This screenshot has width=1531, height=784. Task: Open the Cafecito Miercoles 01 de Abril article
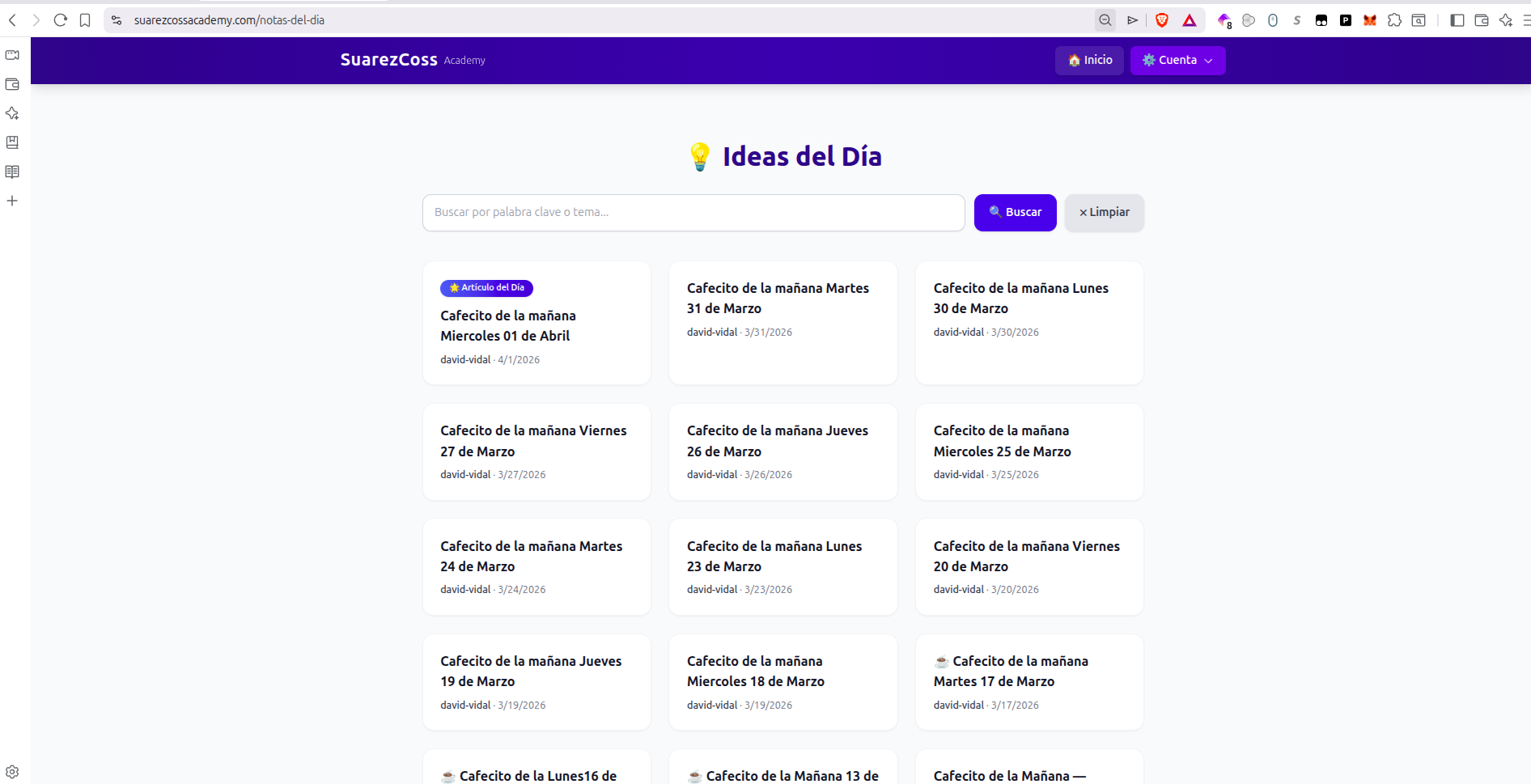point(507,325)
